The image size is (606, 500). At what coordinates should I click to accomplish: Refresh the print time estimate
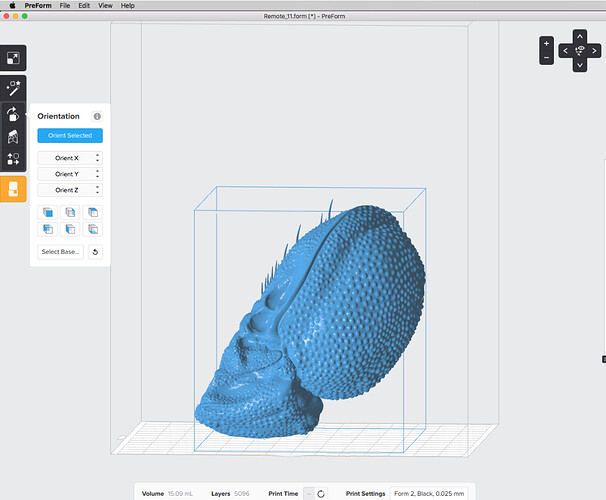click(321, 493)
